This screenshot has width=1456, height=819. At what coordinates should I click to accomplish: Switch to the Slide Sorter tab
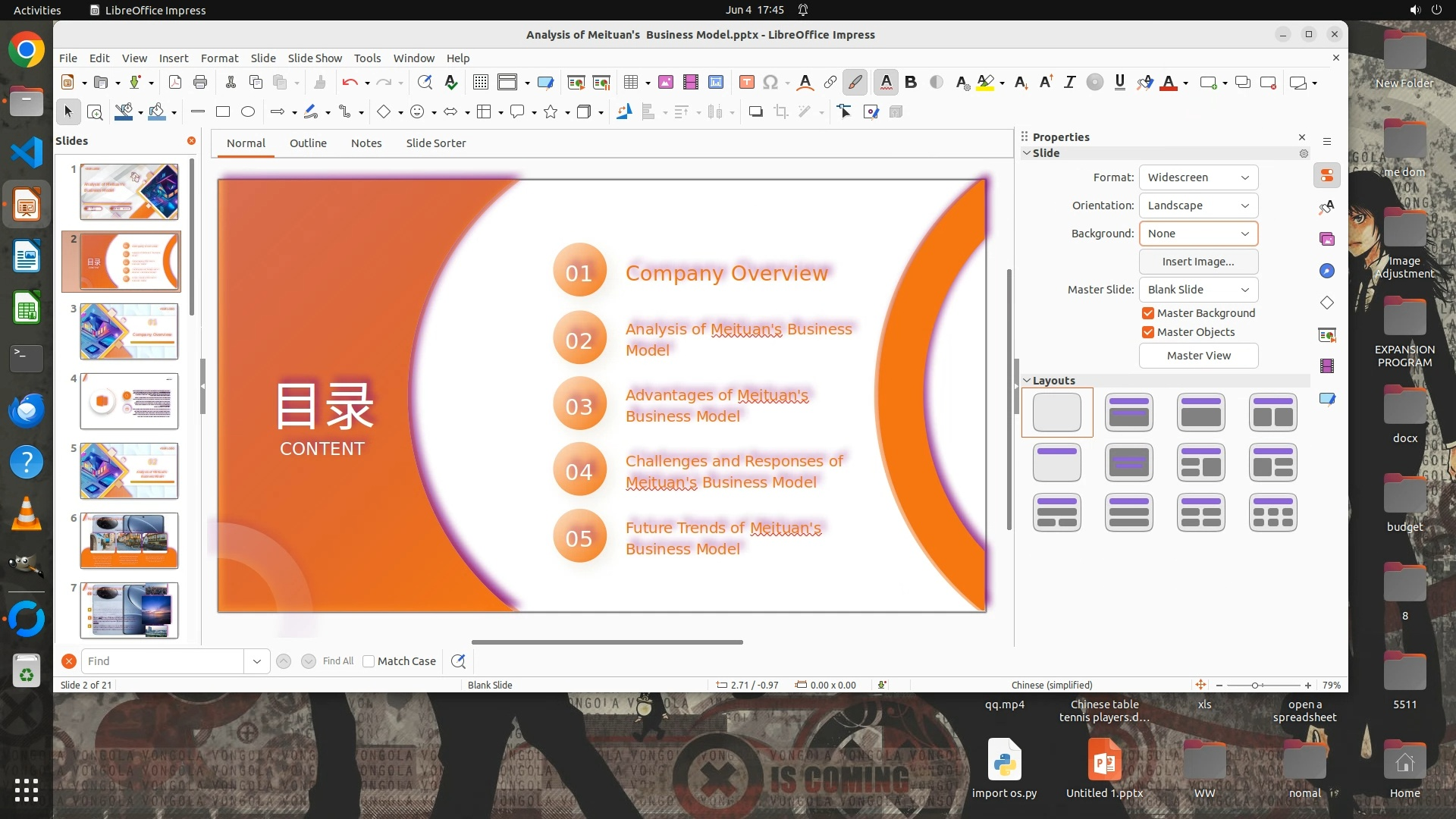(435, 143)
